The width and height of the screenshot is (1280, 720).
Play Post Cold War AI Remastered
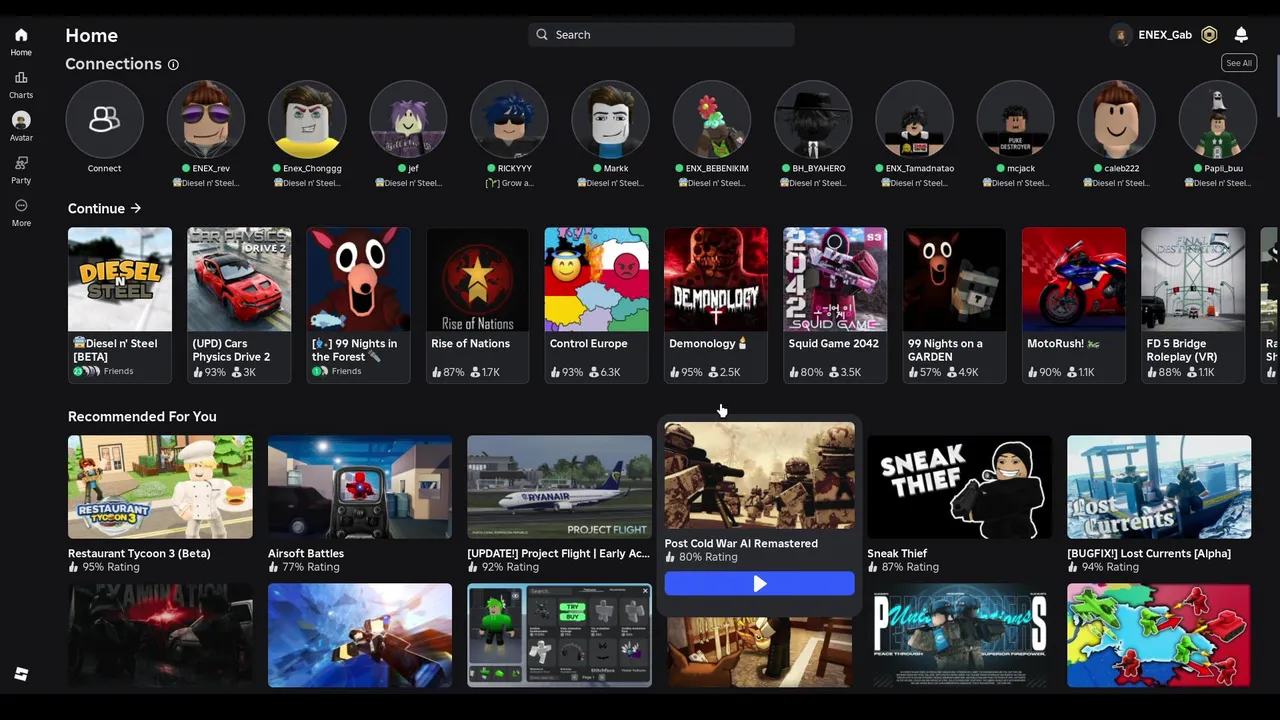point(759,584)
